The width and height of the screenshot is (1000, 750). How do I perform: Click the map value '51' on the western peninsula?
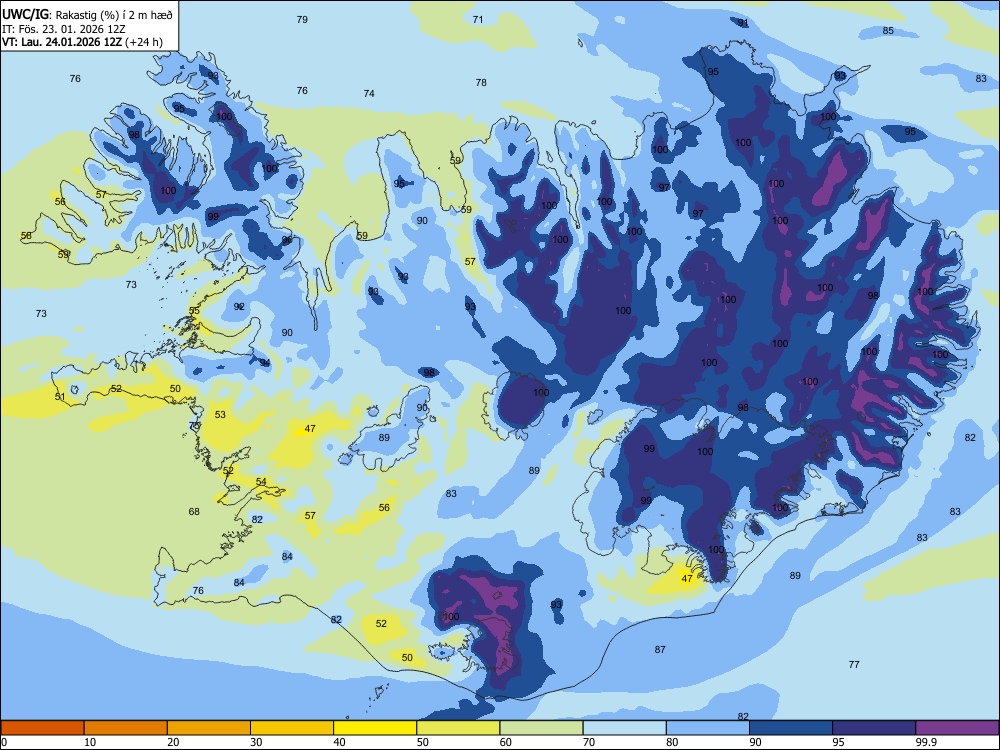[x=60, y=397]
